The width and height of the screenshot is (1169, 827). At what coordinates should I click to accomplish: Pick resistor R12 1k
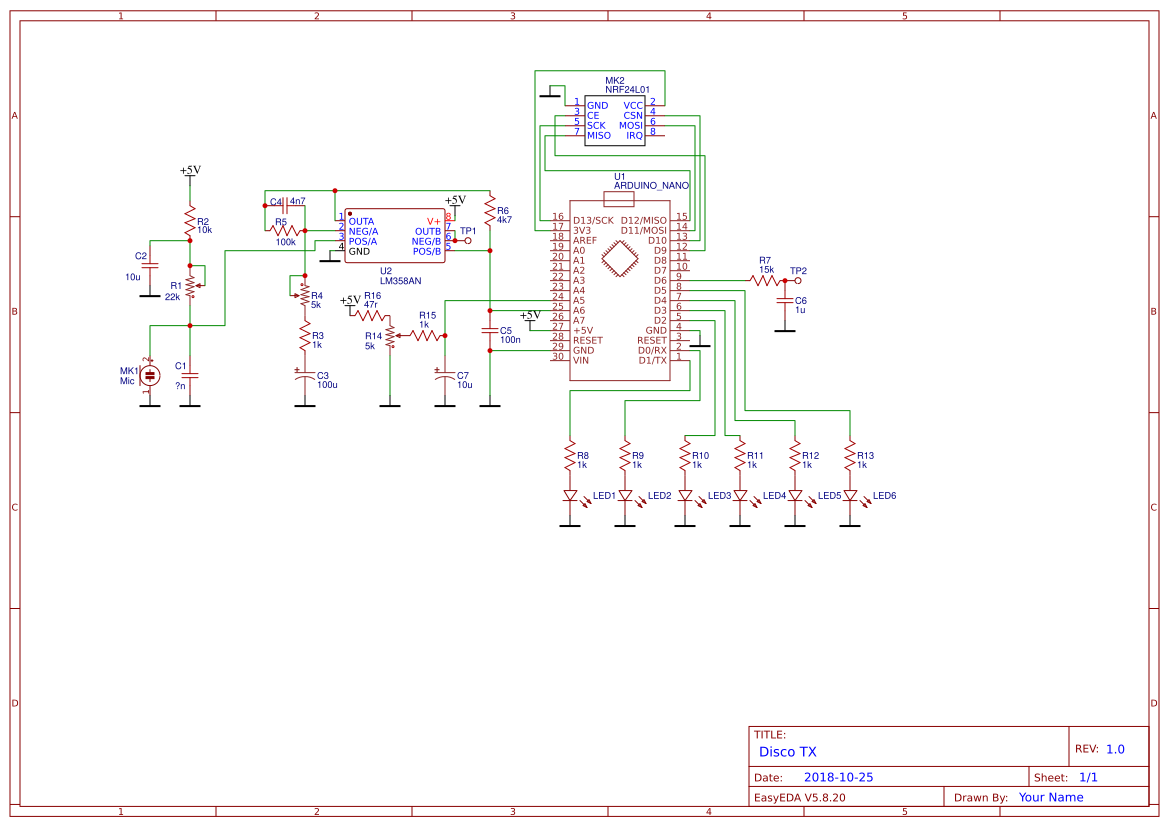click(x=795, y=456)
